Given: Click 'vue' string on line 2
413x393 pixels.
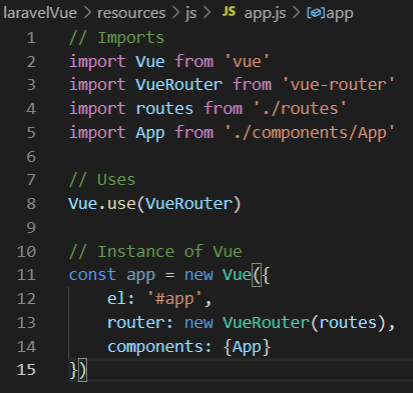Looking at the screenshot, I should coord(247,62).
